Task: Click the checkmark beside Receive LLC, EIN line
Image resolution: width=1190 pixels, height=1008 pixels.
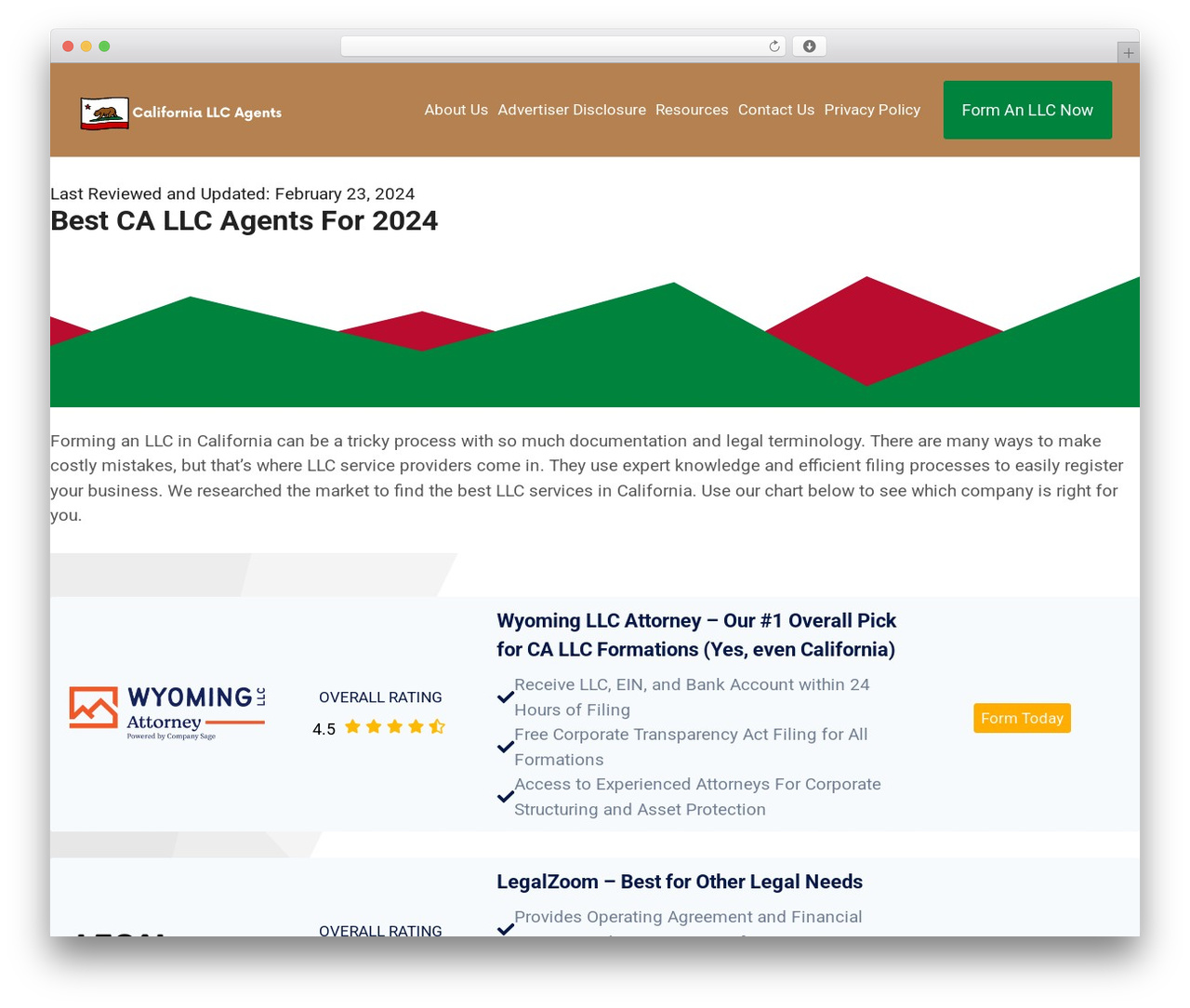Action: [506, 696]
